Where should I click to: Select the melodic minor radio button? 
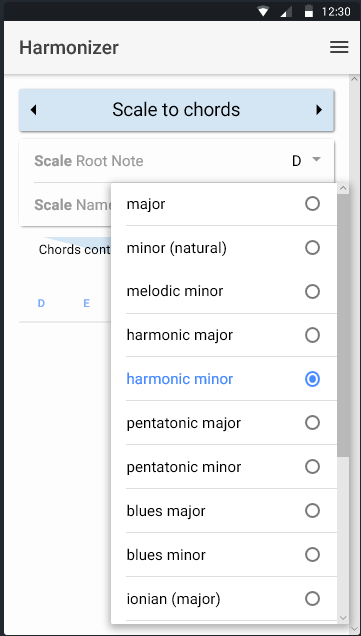312,291
